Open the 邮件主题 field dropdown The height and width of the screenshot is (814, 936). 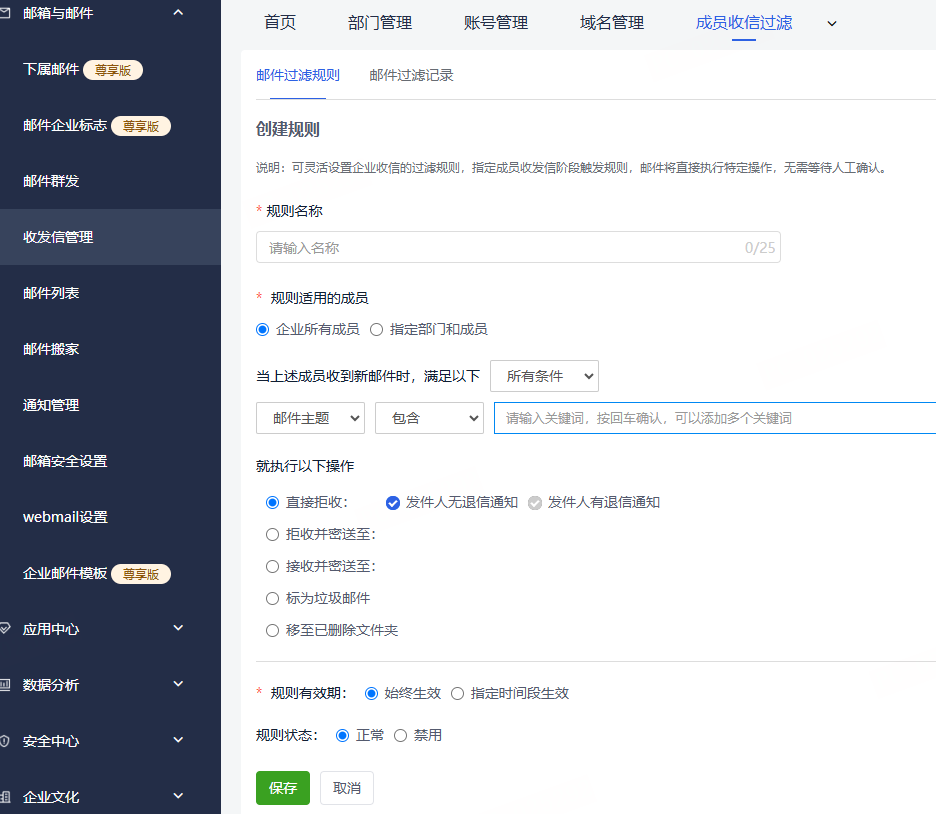[x=310, y=418]
